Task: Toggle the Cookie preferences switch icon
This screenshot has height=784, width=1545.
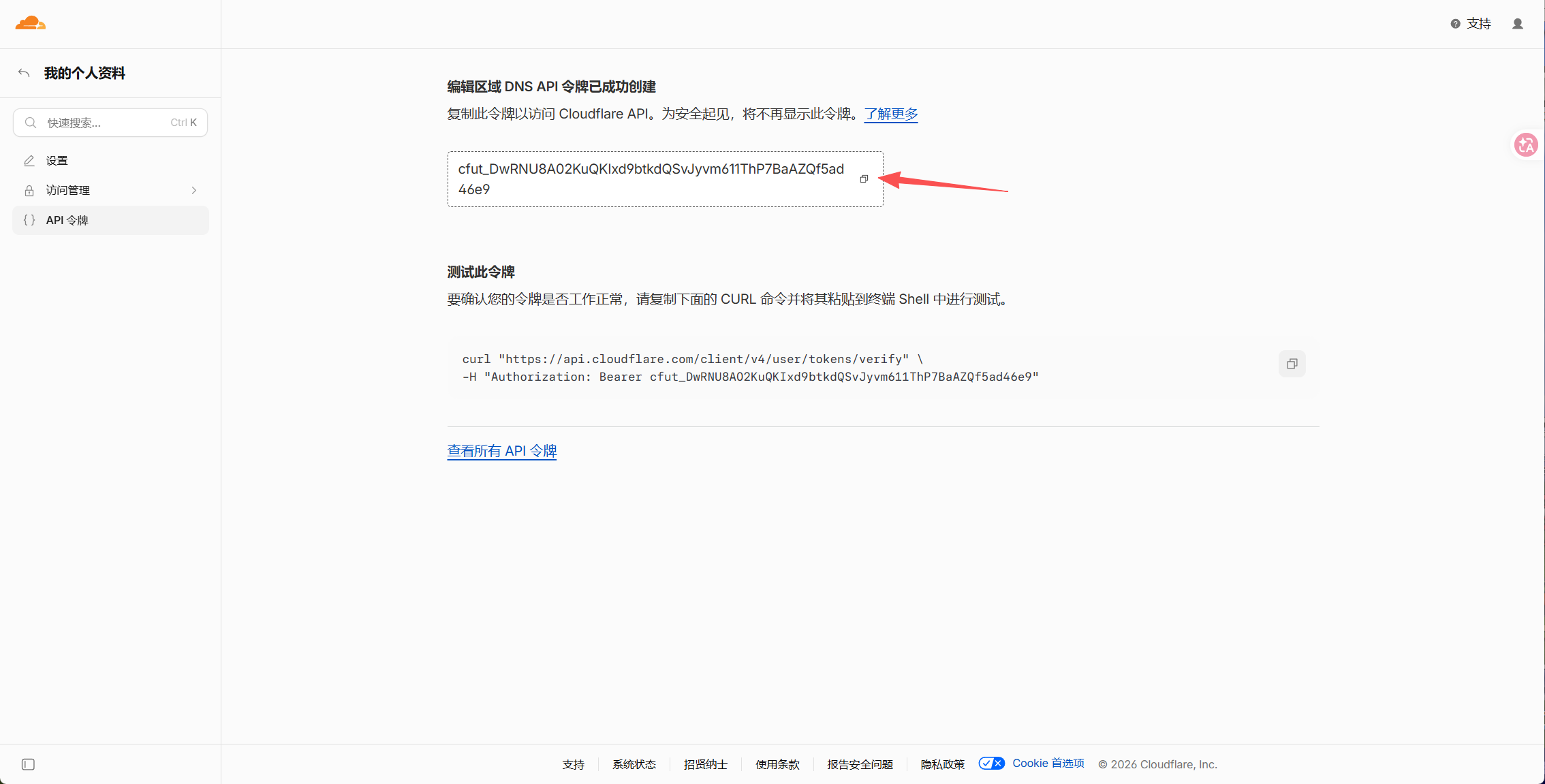Action: coord(991,764)
